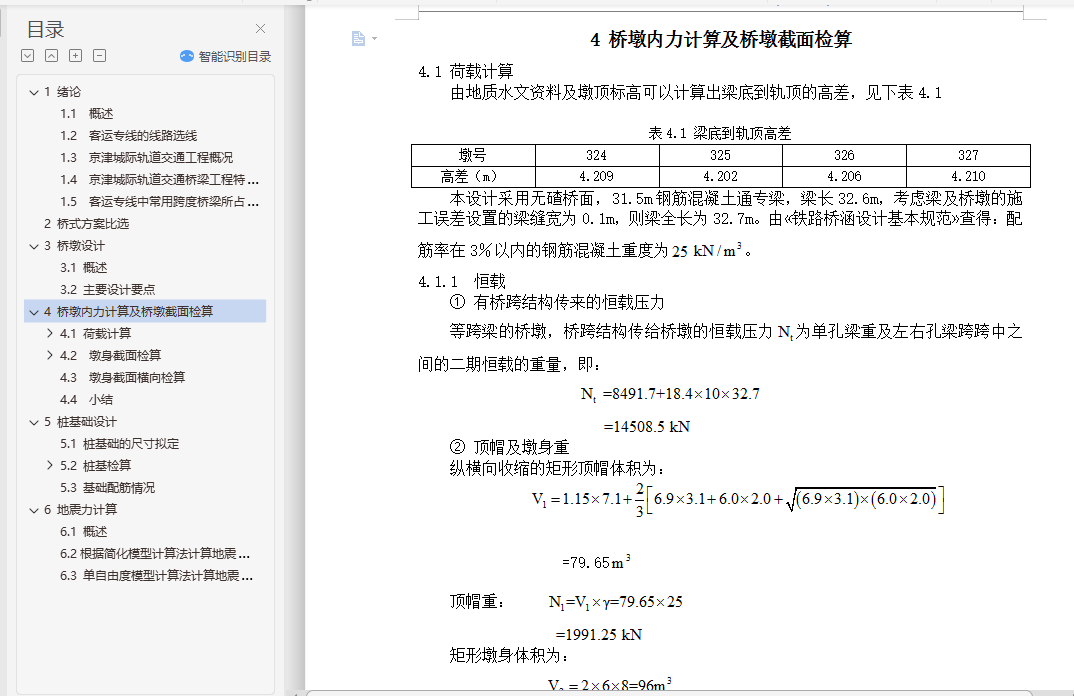Go to 6 地震力计算 entry
The image size is (1074, 696).
pos(80,510)
